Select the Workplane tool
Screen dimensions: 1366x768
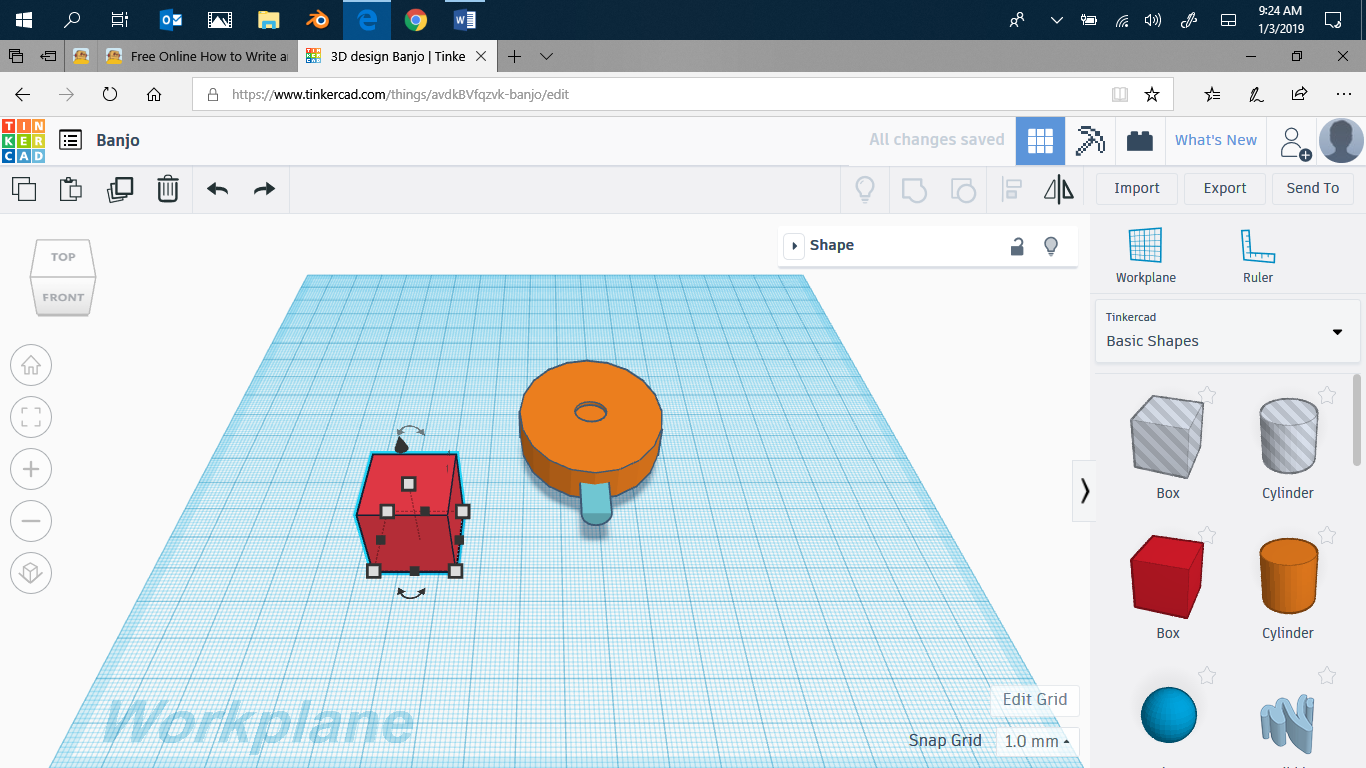1146,256
